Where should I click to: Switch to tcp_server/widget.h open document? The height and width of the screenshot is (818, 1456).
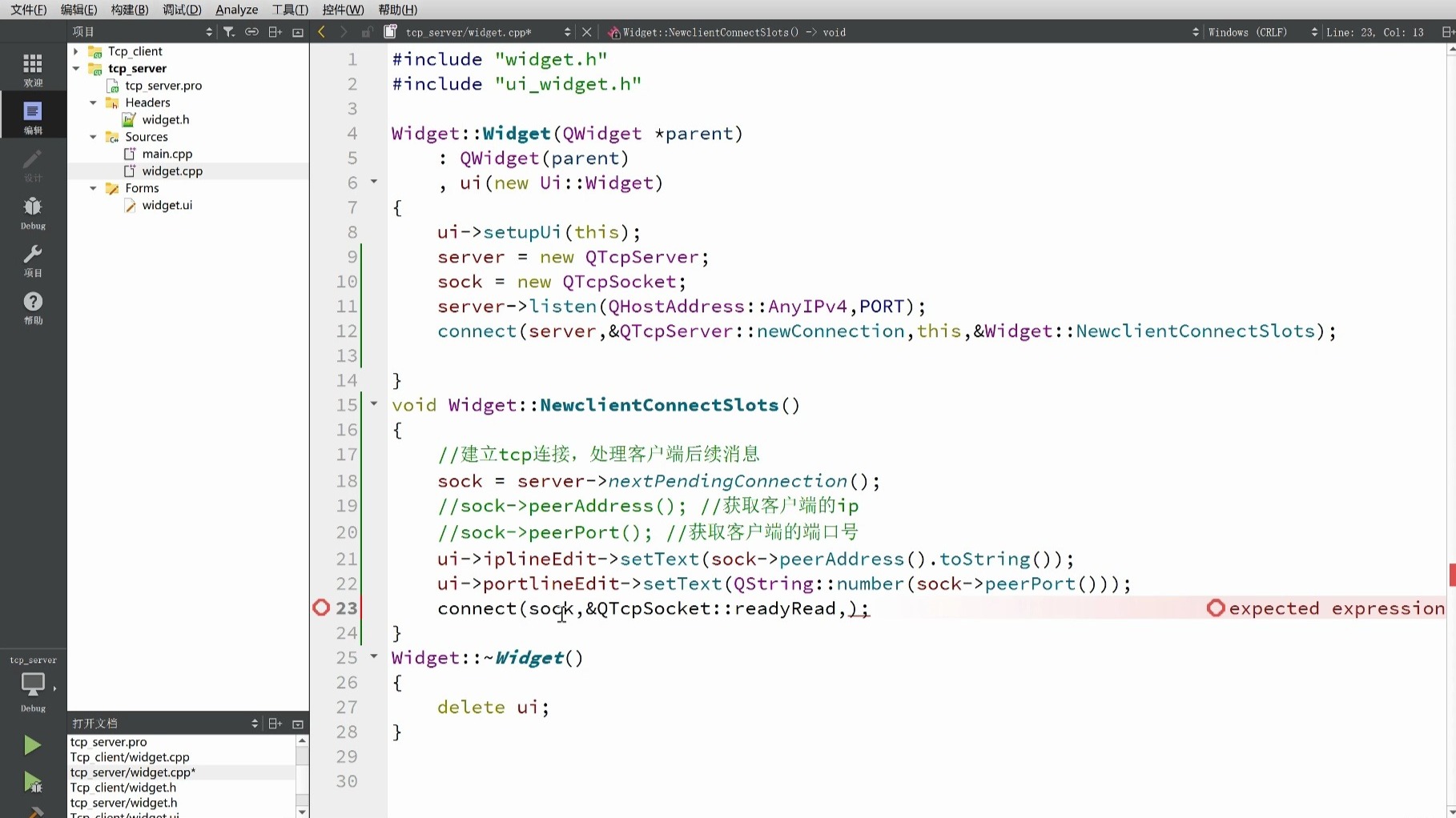tap(123, 803)
